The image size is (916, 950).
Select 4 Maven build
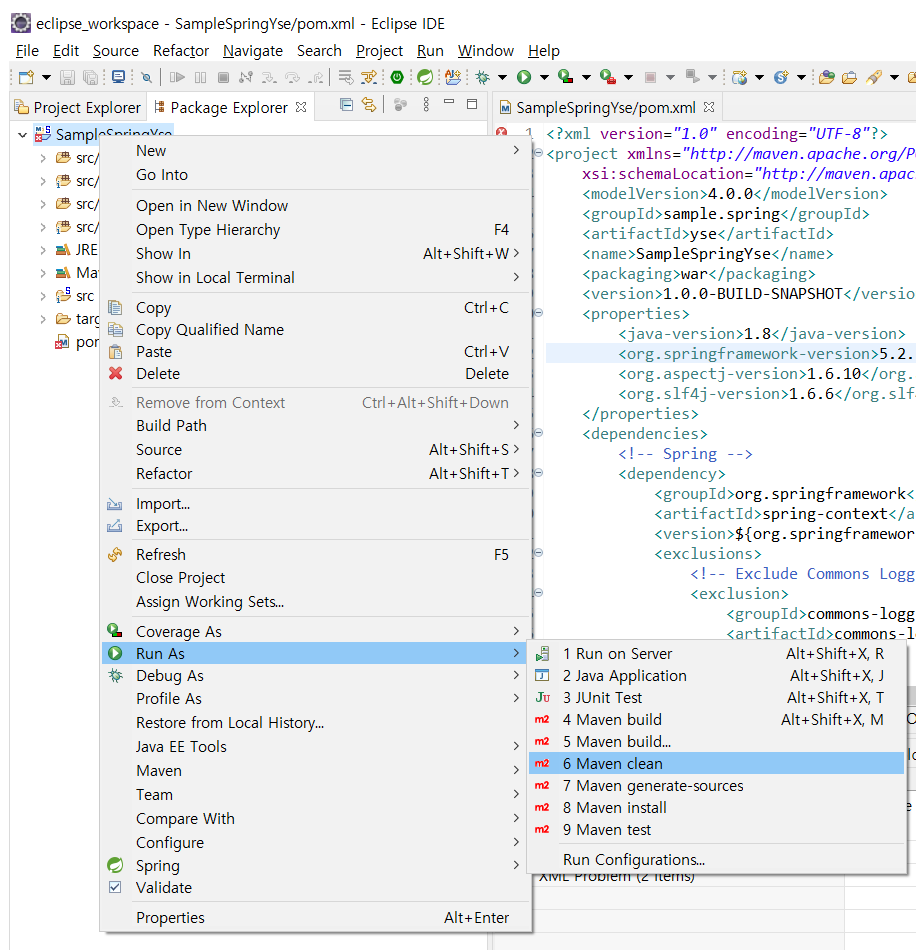click(717, 719)
